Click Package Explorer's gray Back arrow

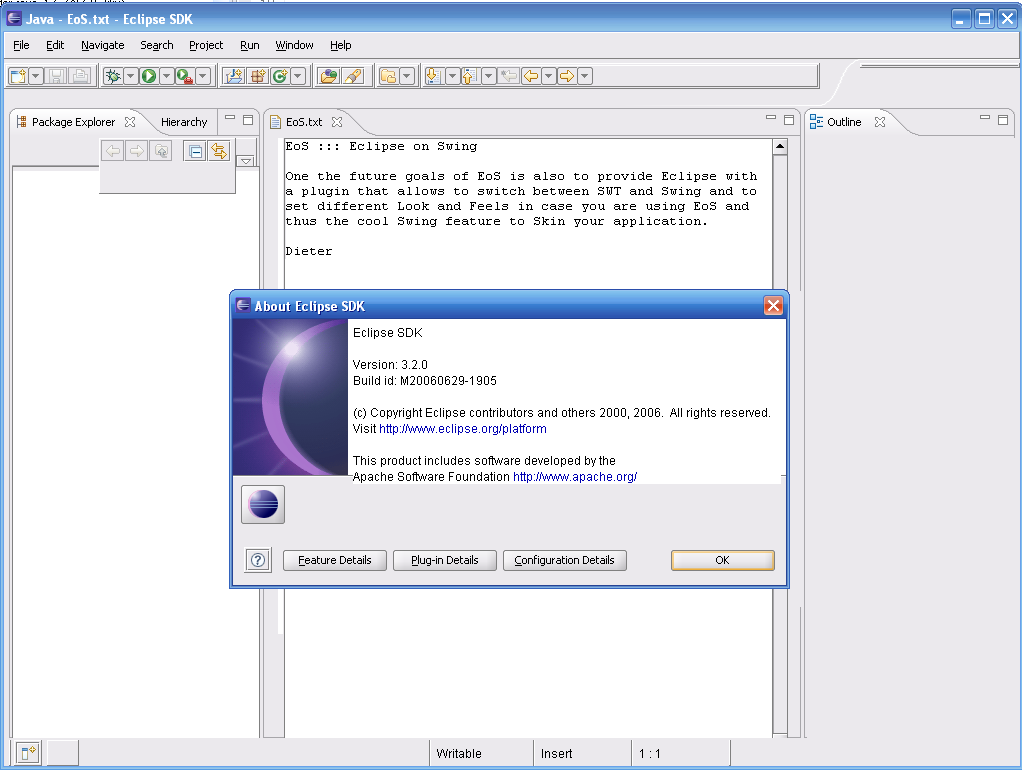[113, 151]
